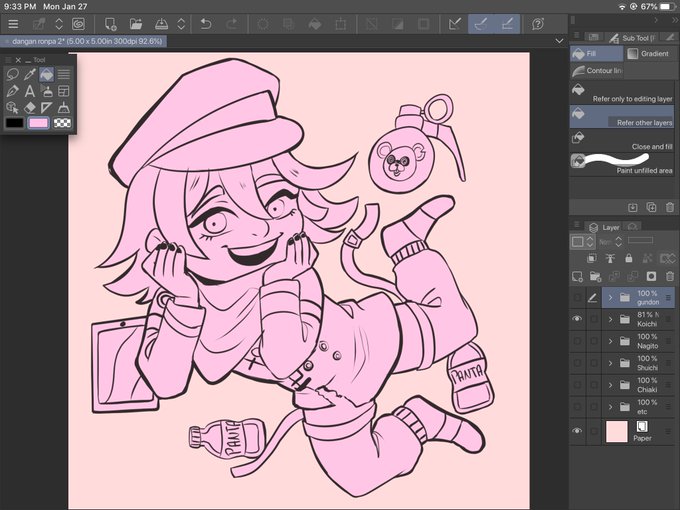Image resolution: width=680 pixels, height=510 pixels.
Task: Open the save options stepper arrows
Action: (x=181, y=24)
